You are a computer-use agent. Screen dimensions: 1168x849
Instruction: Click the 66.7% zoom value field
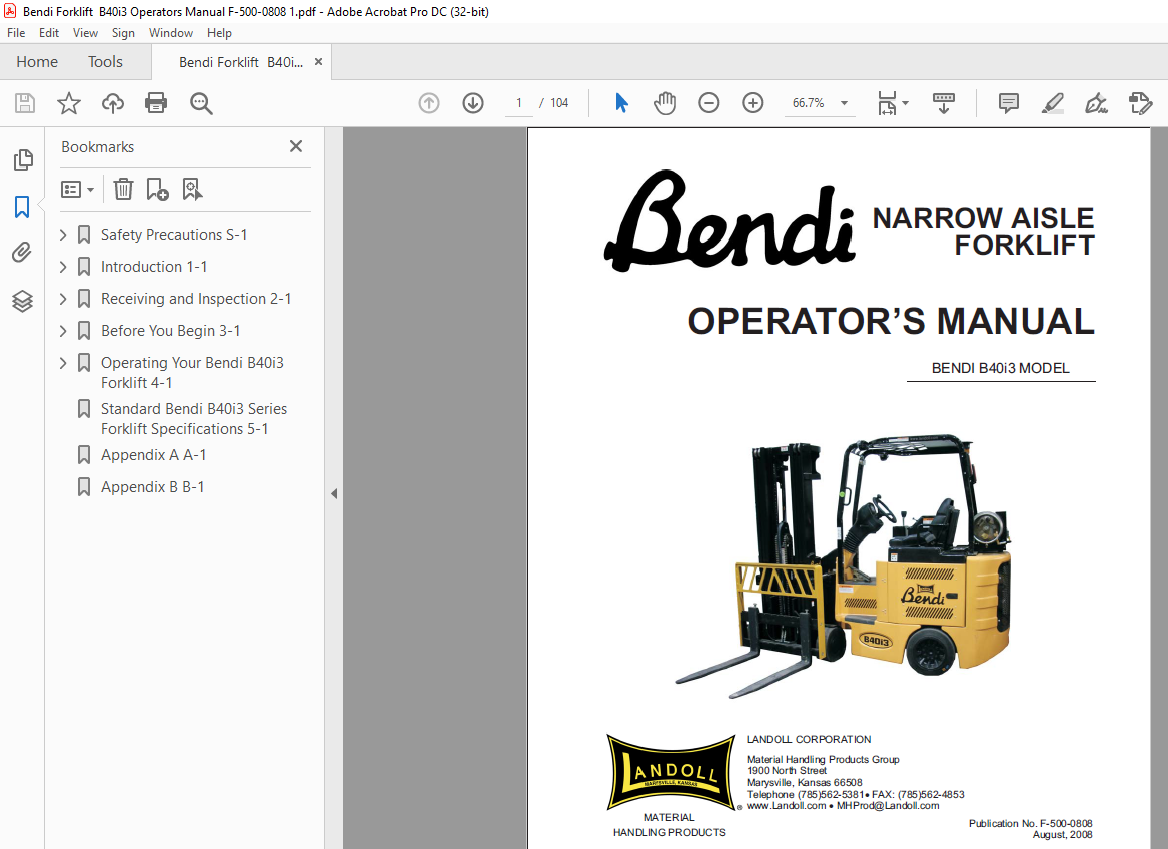808,103
